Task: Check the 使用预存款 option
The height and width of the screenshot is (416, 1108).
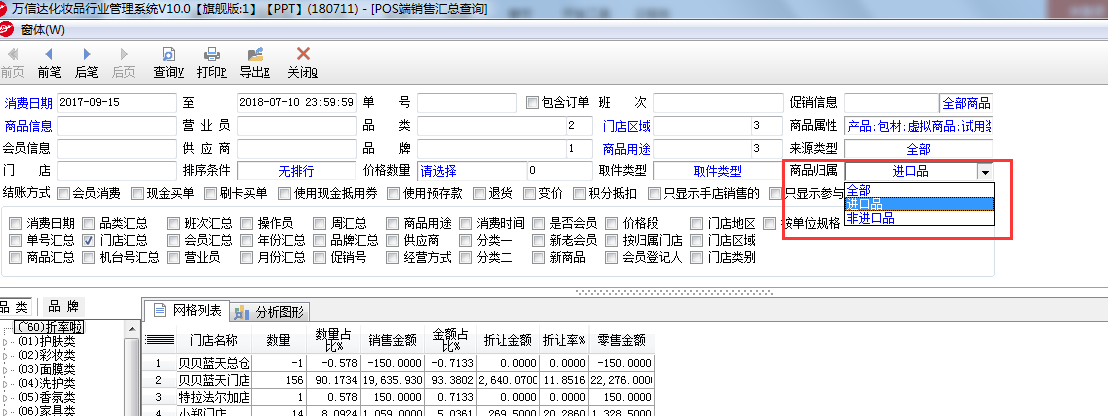Action: pyautogui.click(x=392, y=194)
